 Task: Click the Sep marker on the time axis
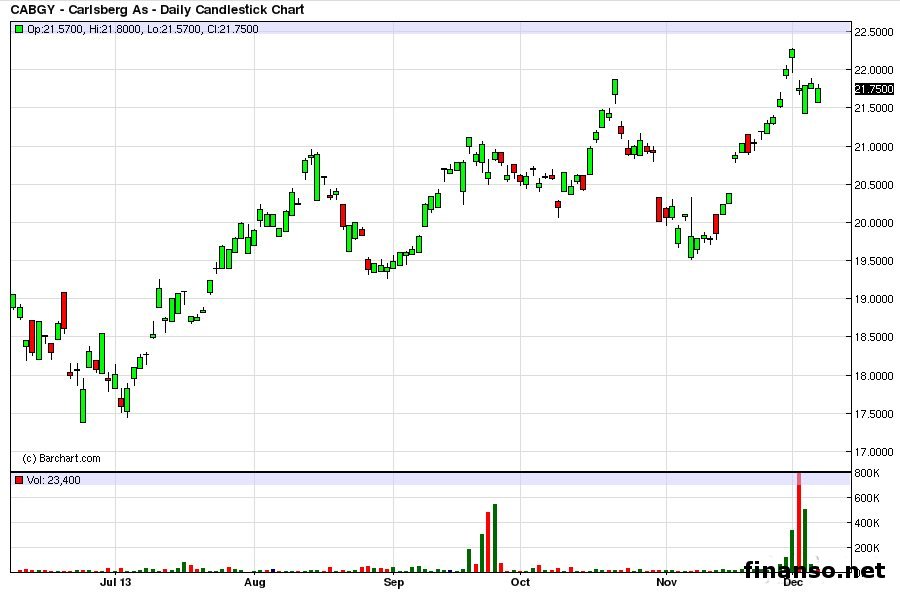coord(393,581)
